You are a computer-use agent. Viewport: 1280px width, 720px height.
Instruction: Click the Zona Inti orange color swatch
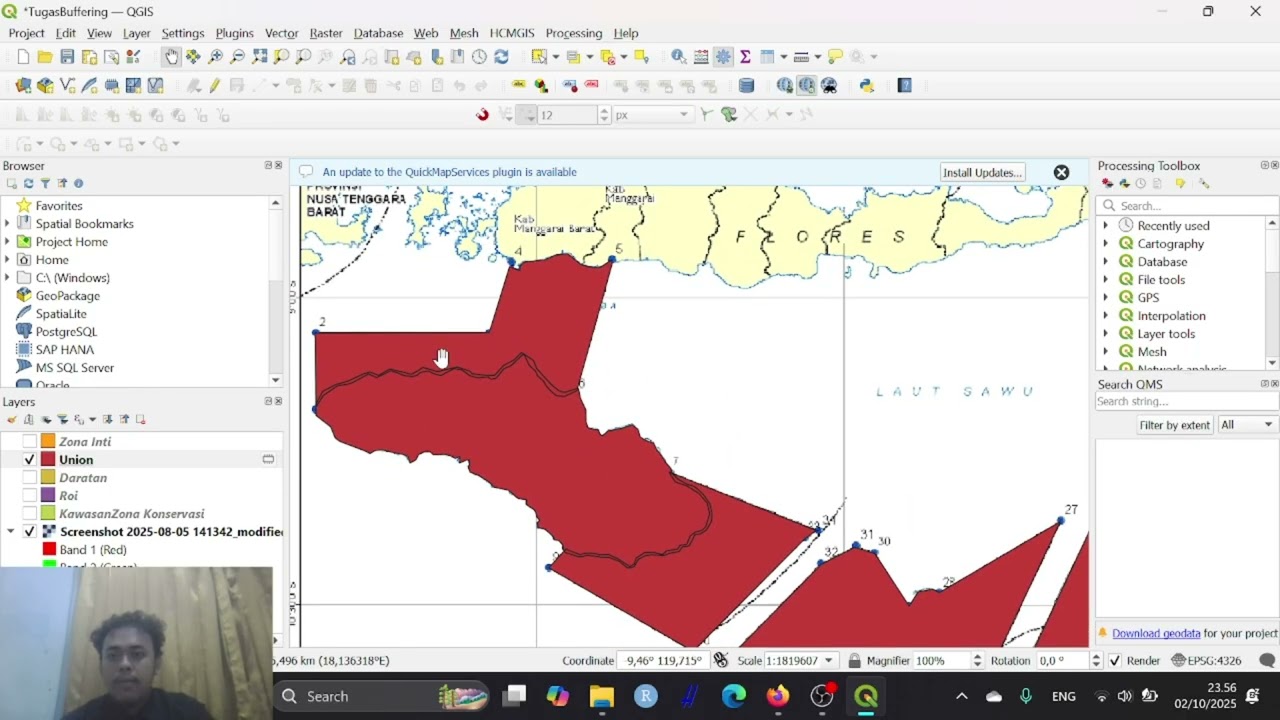point(48,441)
